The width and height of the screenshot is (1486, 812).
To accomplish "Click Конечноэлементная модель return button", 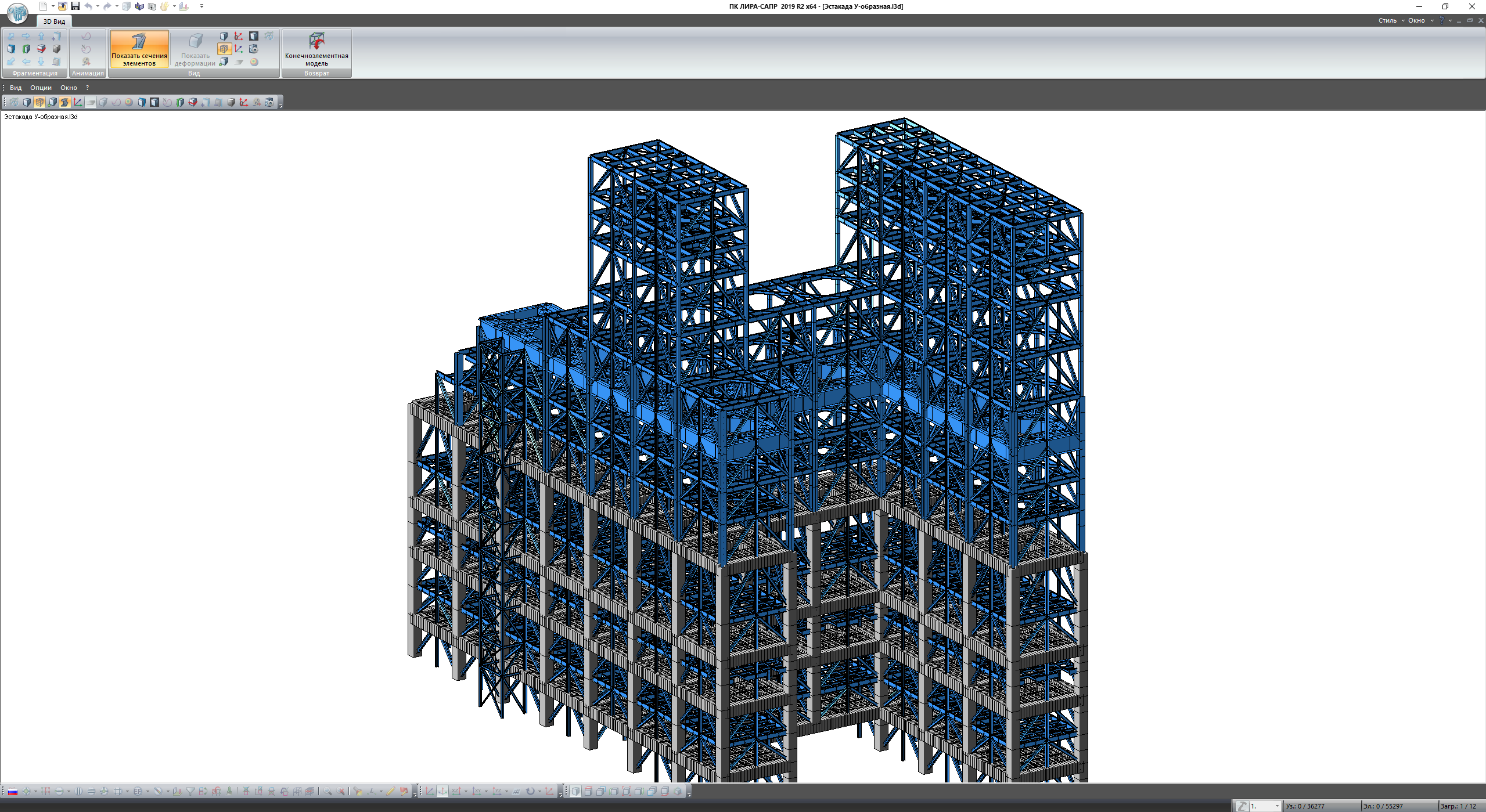I will 316,49.
